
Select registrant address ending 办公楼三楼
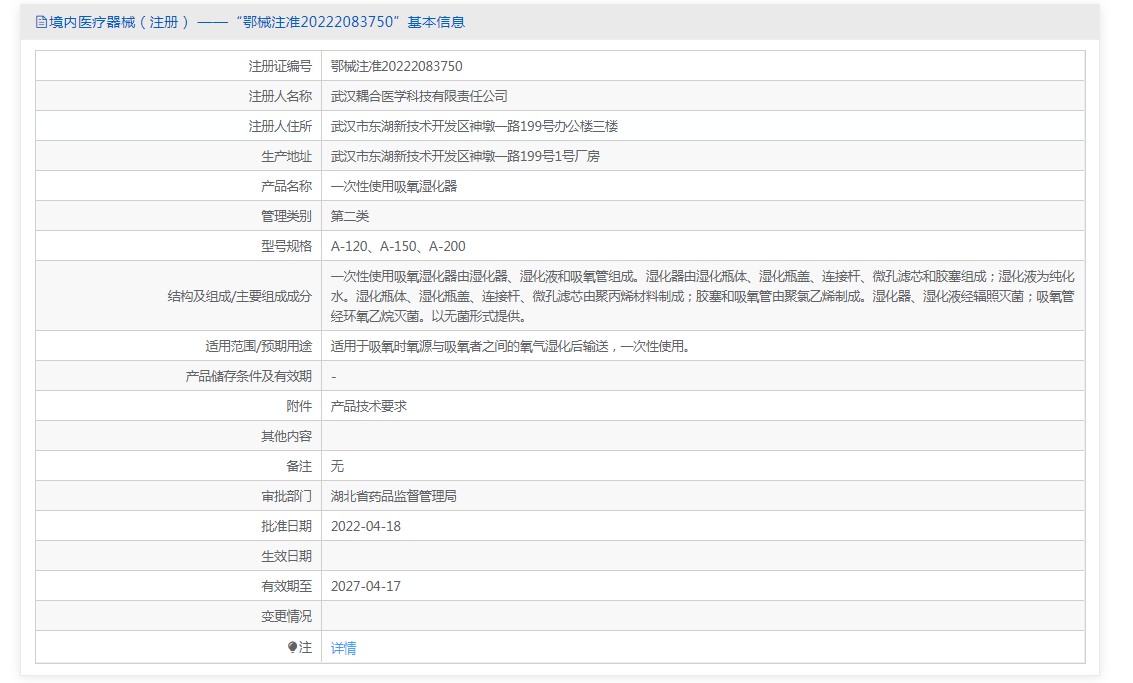[474, 126]
